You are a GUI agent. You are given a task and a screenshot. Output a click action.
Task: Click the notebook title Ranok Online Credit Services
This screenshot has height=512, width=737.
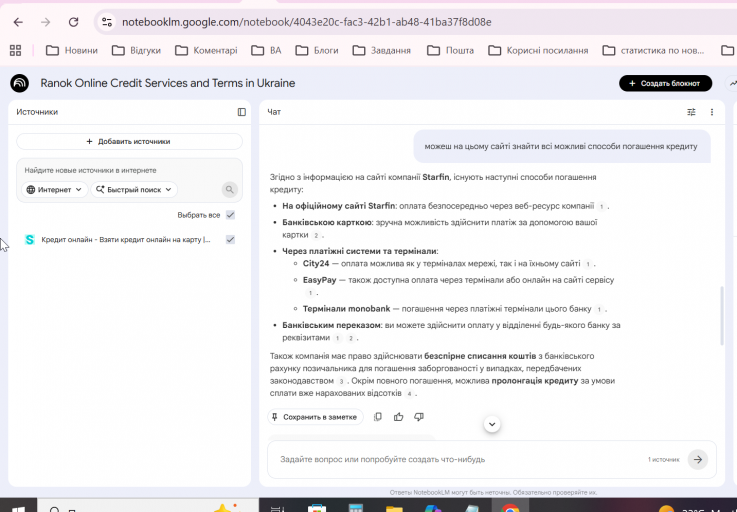click(x=167, y=83)
